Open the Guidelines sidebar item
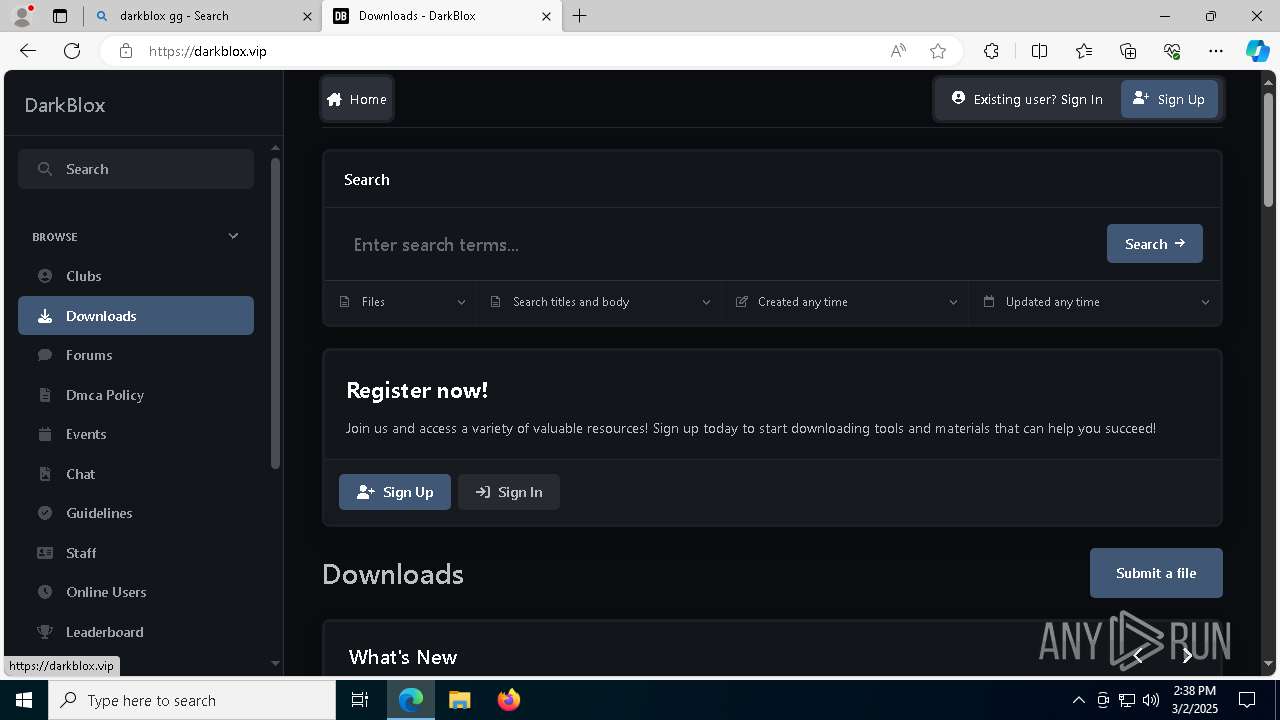This screenshot has width=1280, height=720. pos(136,513)
